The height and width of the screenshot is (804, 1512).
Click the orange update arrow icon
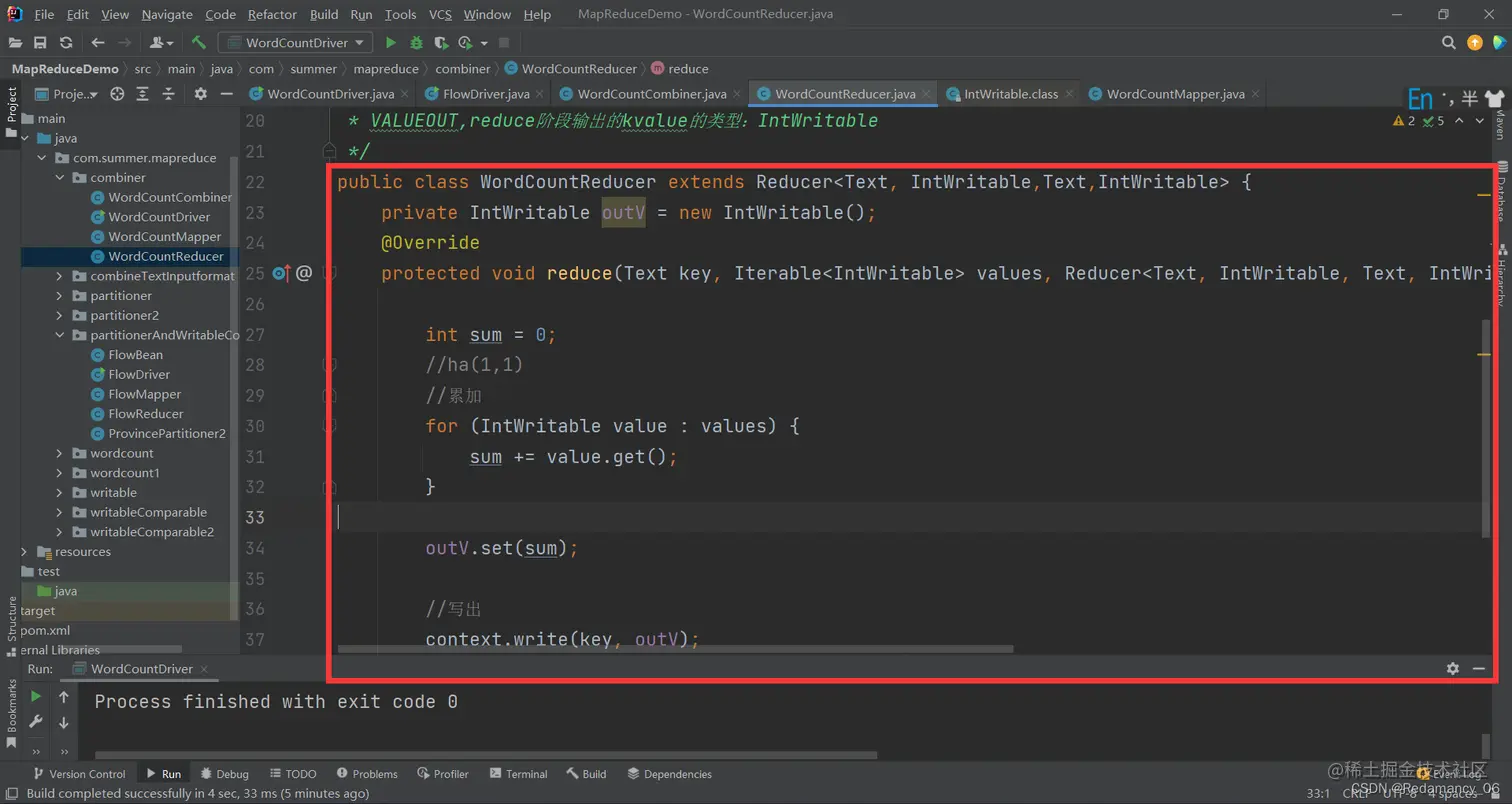[x=1475, y=43]
